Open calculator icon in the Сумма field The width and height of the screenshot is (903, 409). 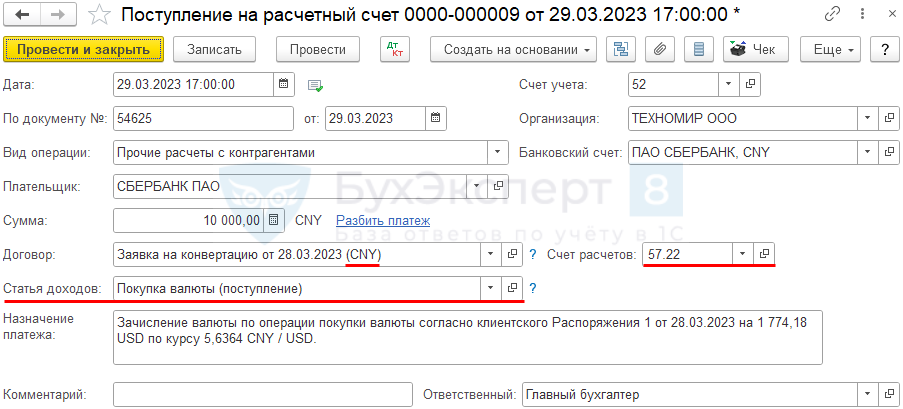276,220
